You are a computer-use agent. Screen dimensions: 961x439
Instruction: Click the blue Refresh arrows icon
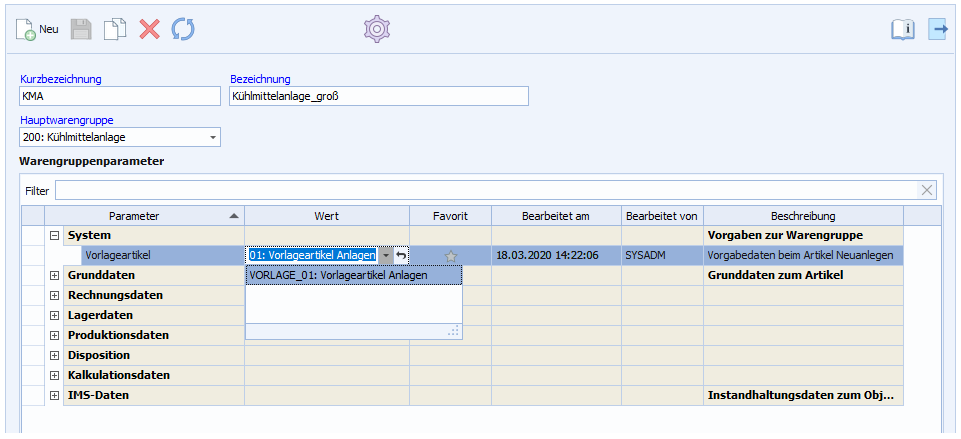pos(183,30)
